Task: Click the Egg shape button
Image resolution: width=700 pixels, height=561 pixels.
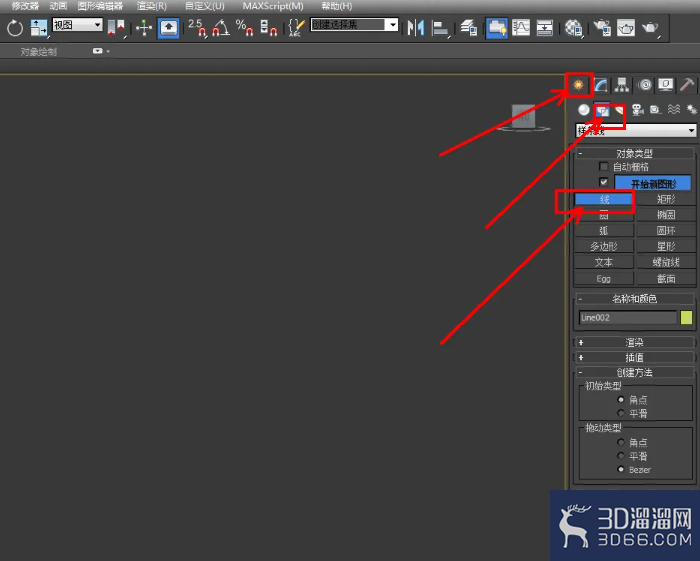Action: (x=604, y=278)
